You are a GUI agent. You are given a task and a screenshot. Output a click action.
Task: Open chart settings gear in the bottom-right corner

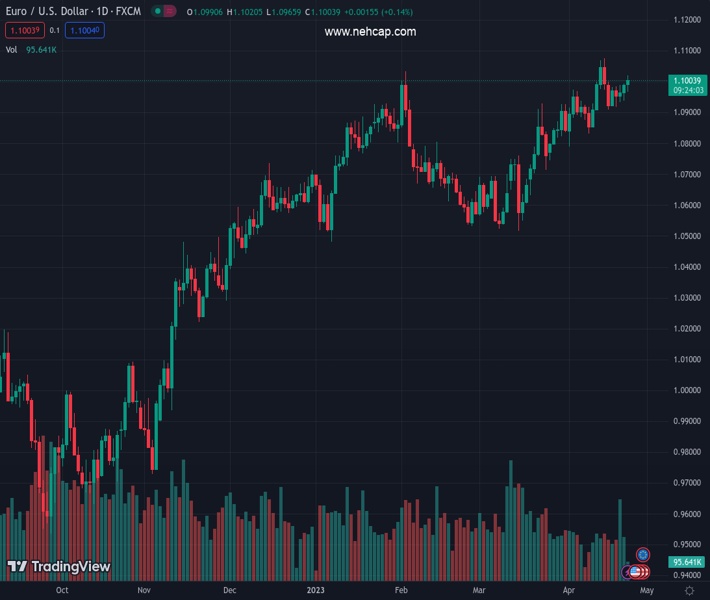click(x=689, y=591)
